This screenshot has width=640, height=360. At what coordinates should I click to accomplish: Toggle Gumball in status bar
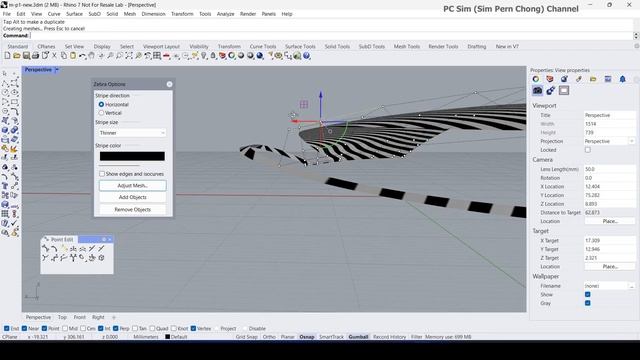(358, 337)
